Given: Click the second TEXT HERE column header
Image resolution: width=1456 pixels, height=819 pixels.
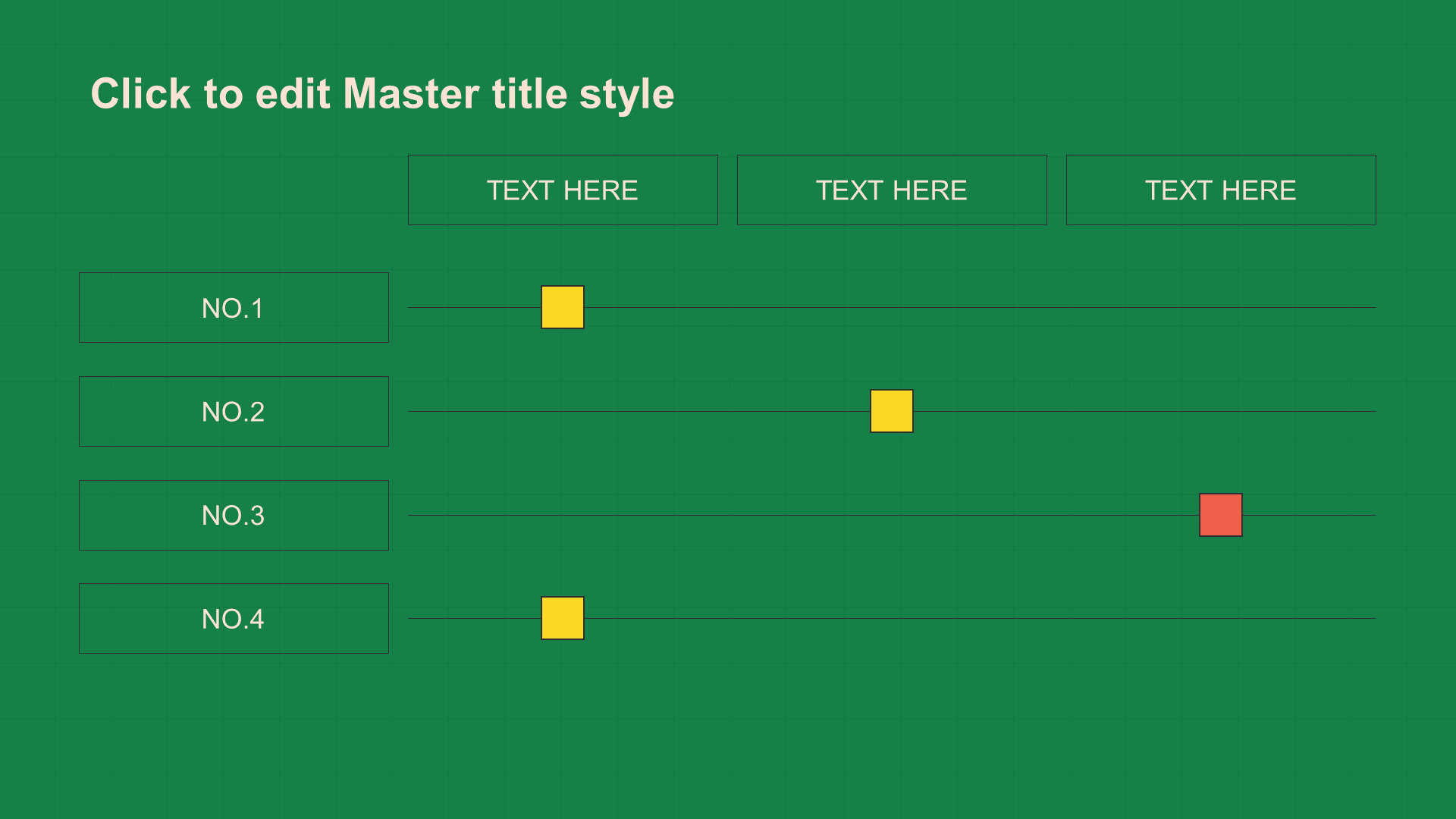Looking at the screenshot, I should coord(890,189).
